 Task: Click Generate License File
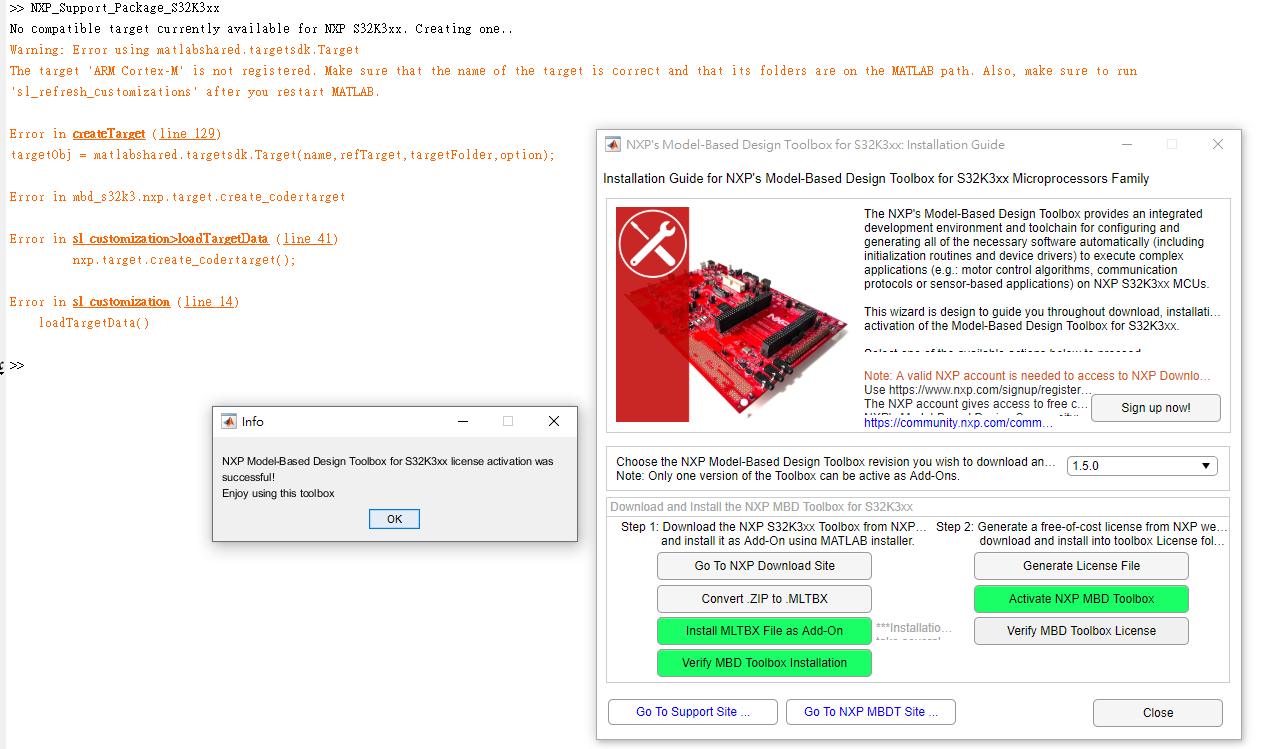pyautogui.click(x=1081, y=566)
